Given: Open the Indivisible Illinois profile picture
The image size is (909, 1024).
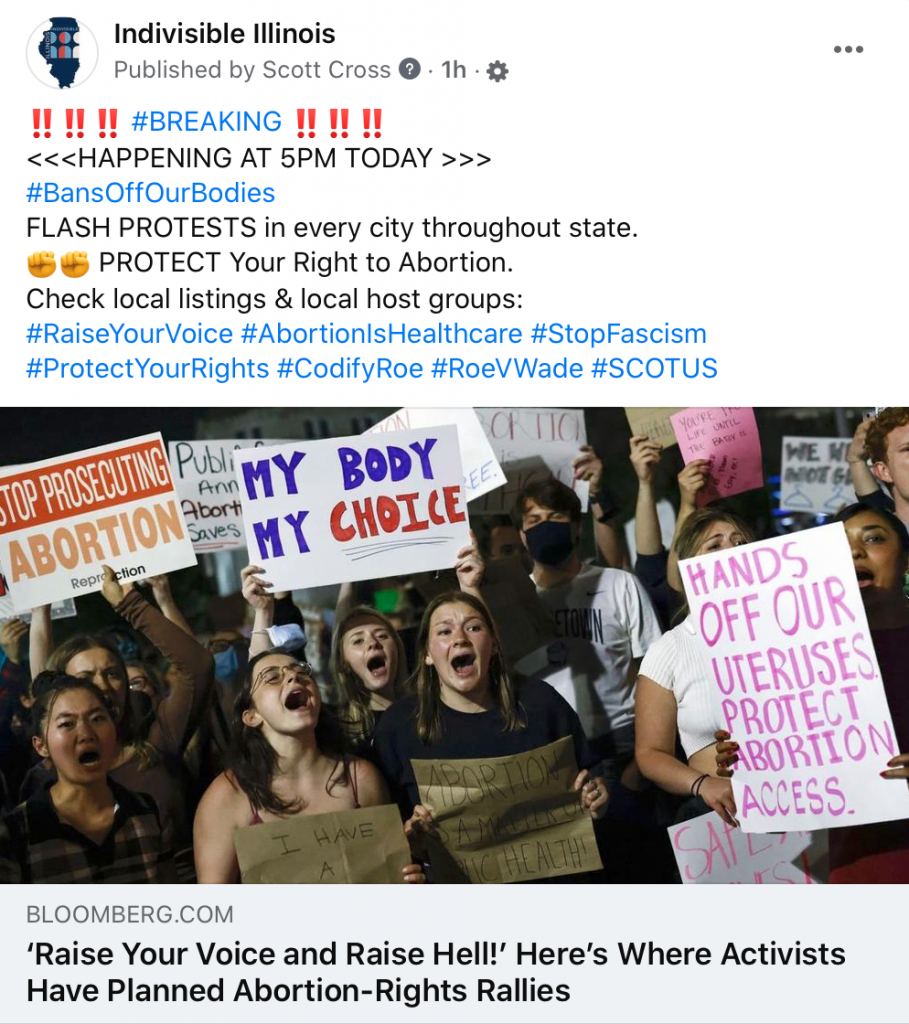Looking at the screenshot, I should click(62, 52).
